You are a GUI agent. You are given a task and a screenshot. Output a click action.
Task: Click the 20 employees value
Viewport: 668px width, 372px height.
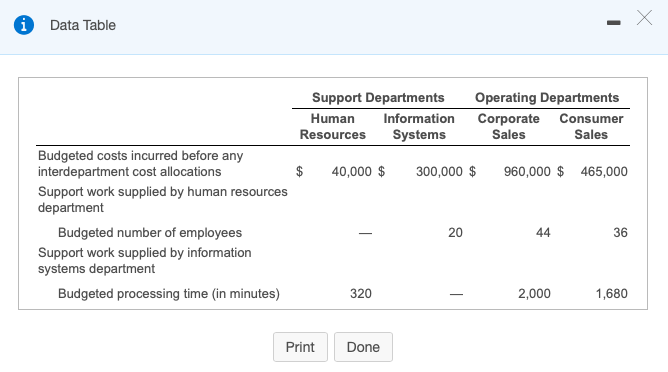pyautogui.click(x=455, y=233)
